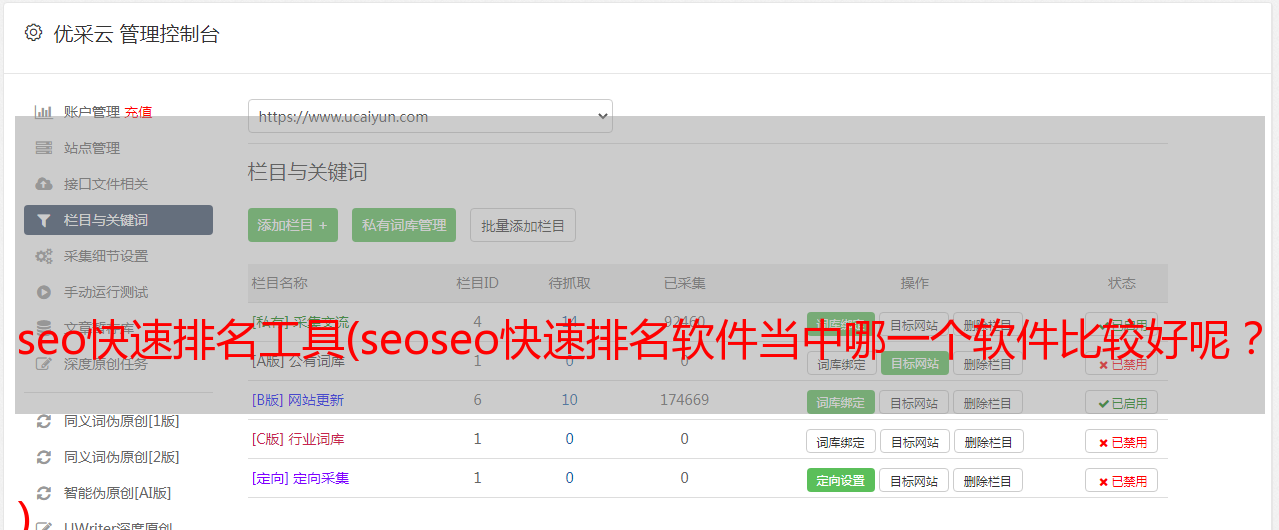This screenshot has height=530, width=1279.
Task: Click the gear icon beside 优采云 管理控制台
Action: point(34,33)
